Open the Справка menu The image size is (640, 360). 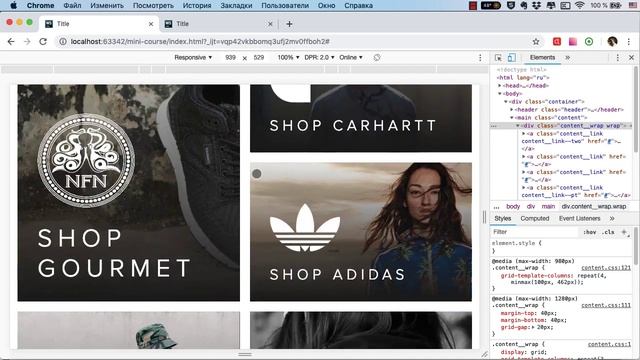pyautogui.click(x=358, y=5)
